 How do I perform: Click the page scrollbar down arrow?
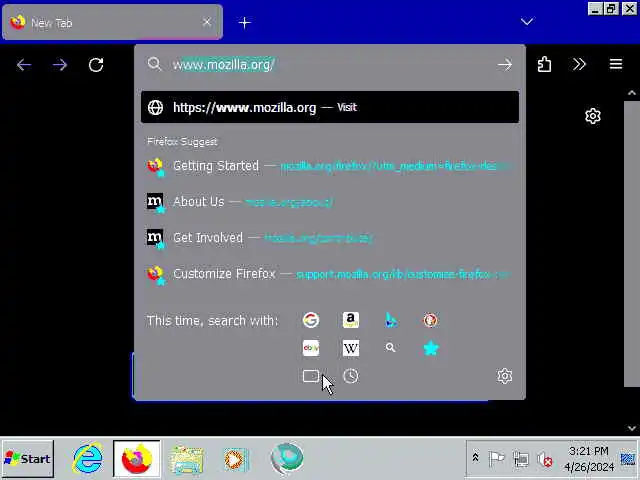[x=632, y=428]
